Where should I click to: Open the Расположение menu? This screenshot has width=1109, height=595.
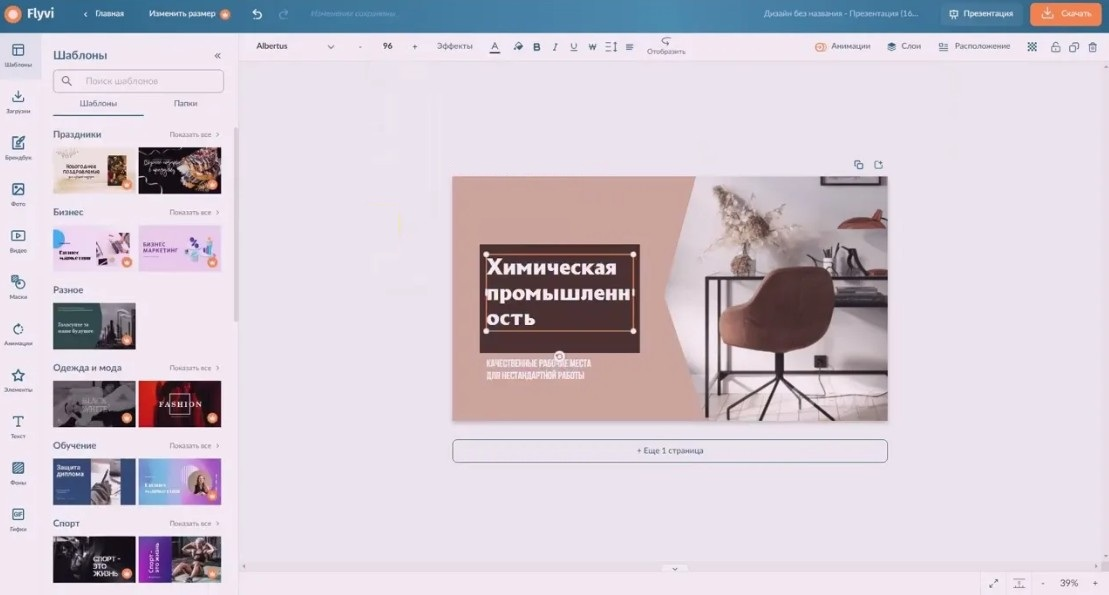(974, 47)
